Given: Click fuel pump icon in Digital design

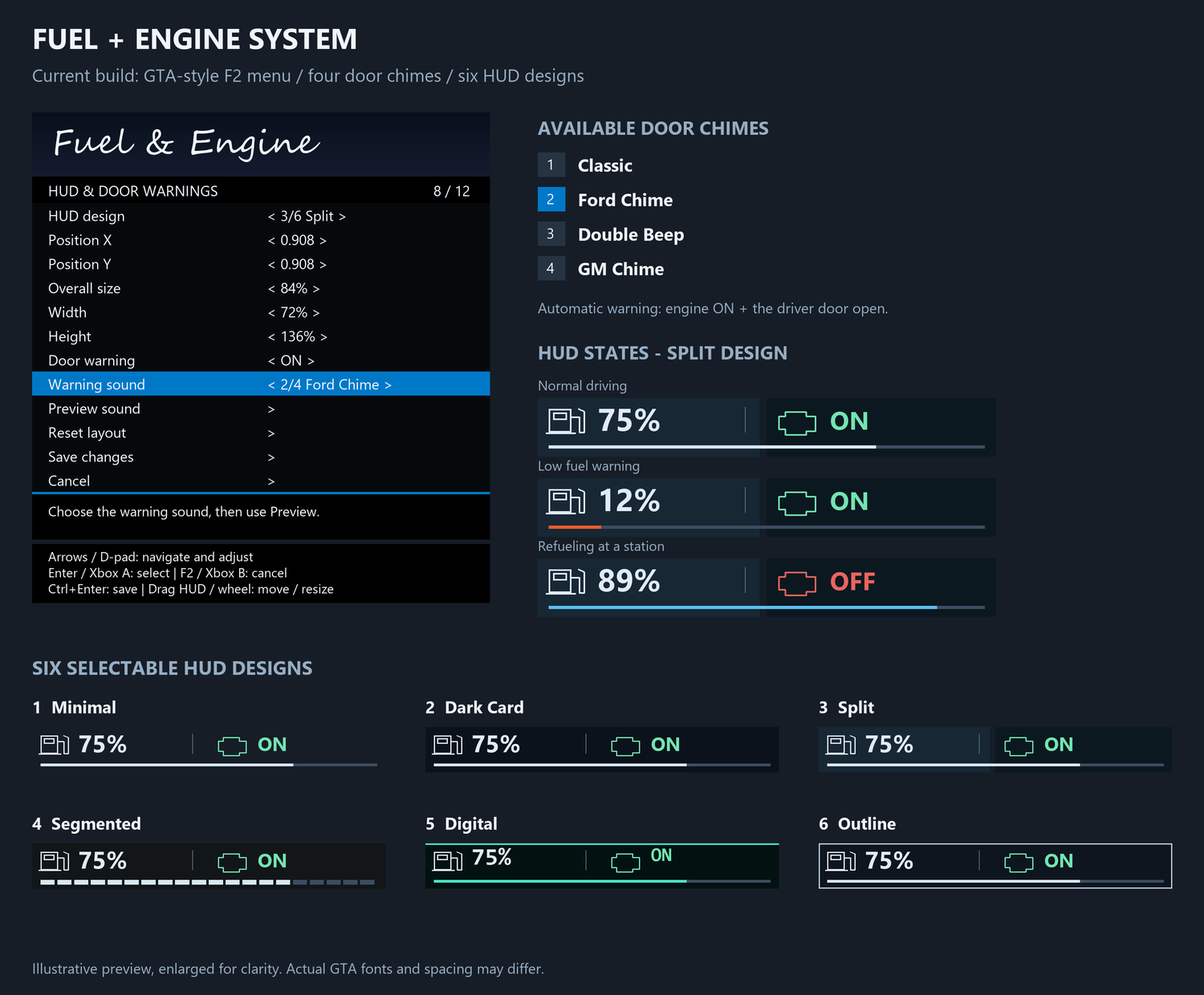Looking at the screenshot, I should click(448, 862).
